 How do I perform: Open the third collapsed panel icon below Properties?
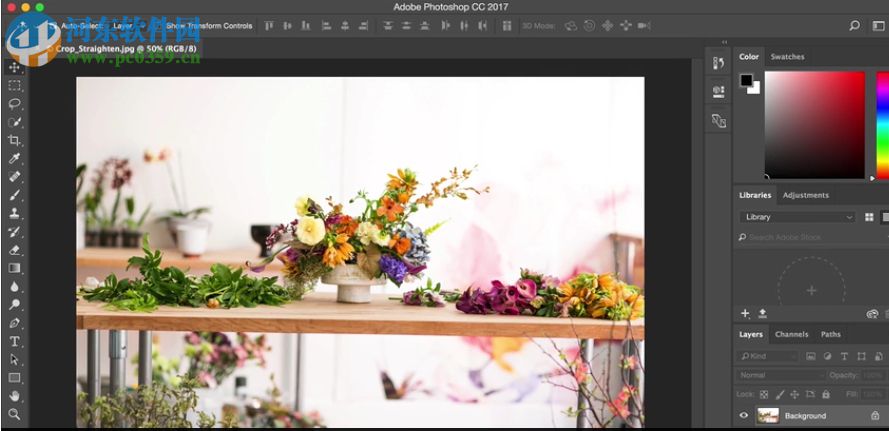[x=719, y=120]
